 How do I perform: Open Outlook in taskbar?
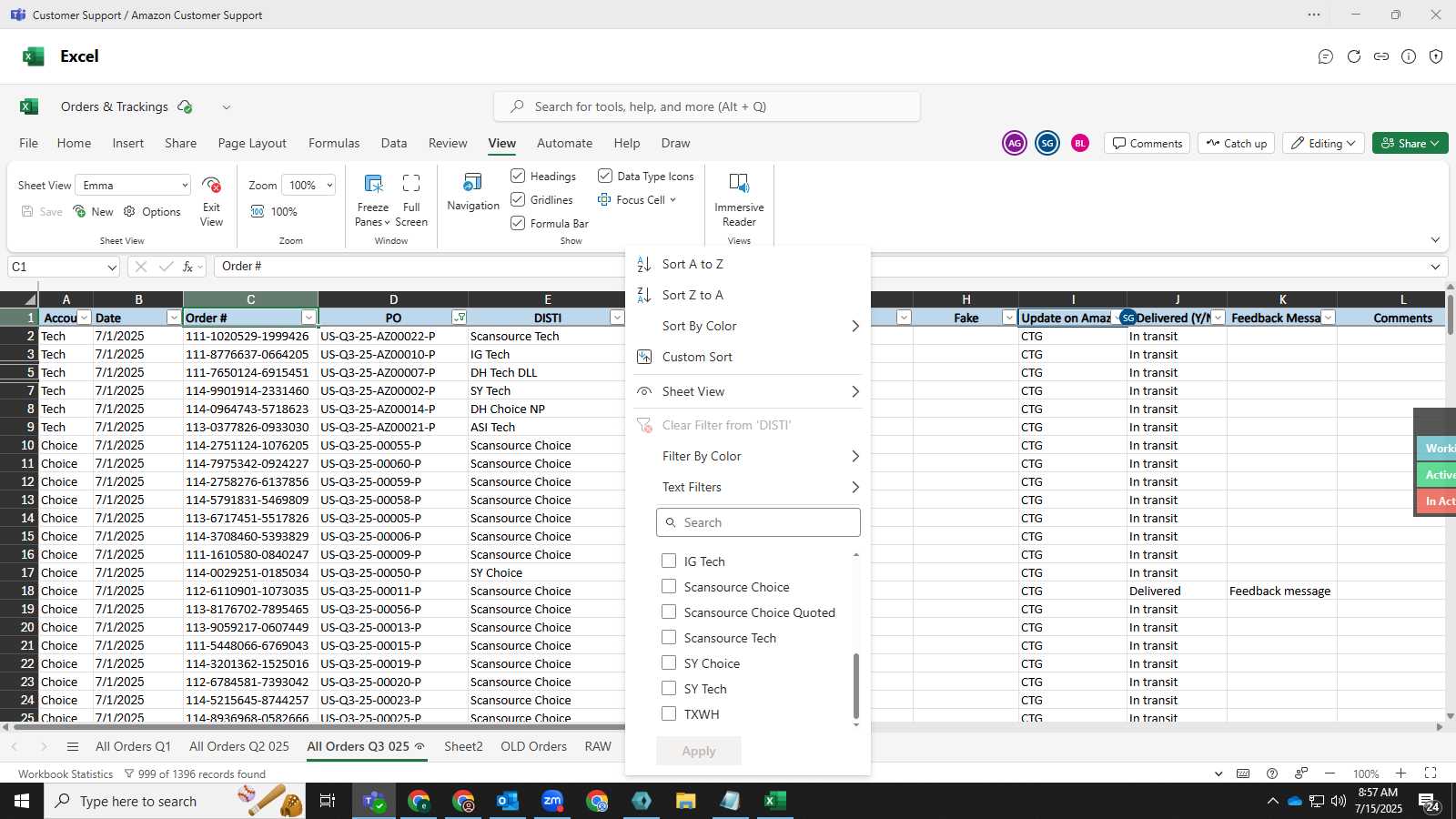pos(508,801)
